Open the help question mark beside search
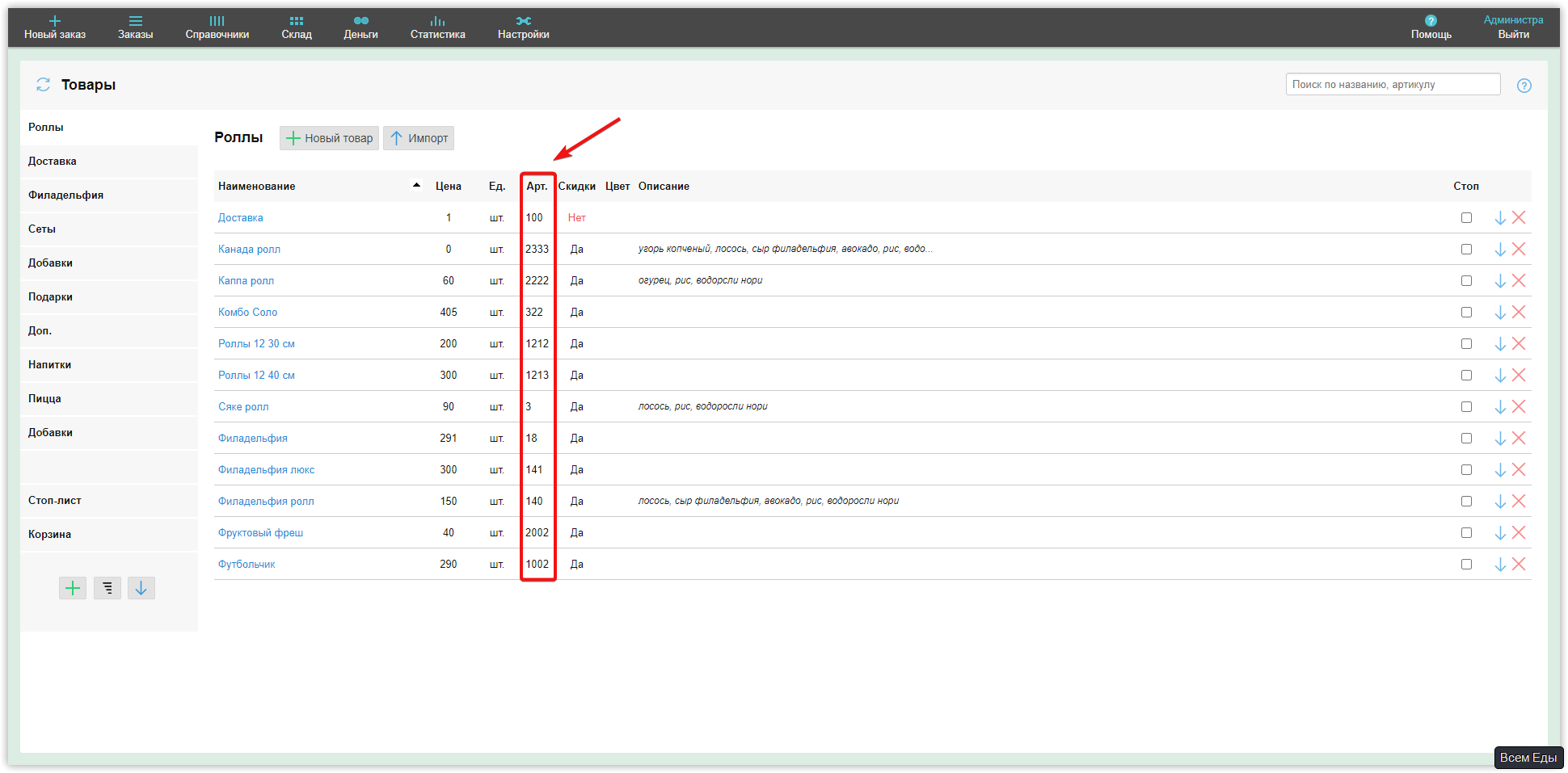1568x773 pixels. point(1524,86)
